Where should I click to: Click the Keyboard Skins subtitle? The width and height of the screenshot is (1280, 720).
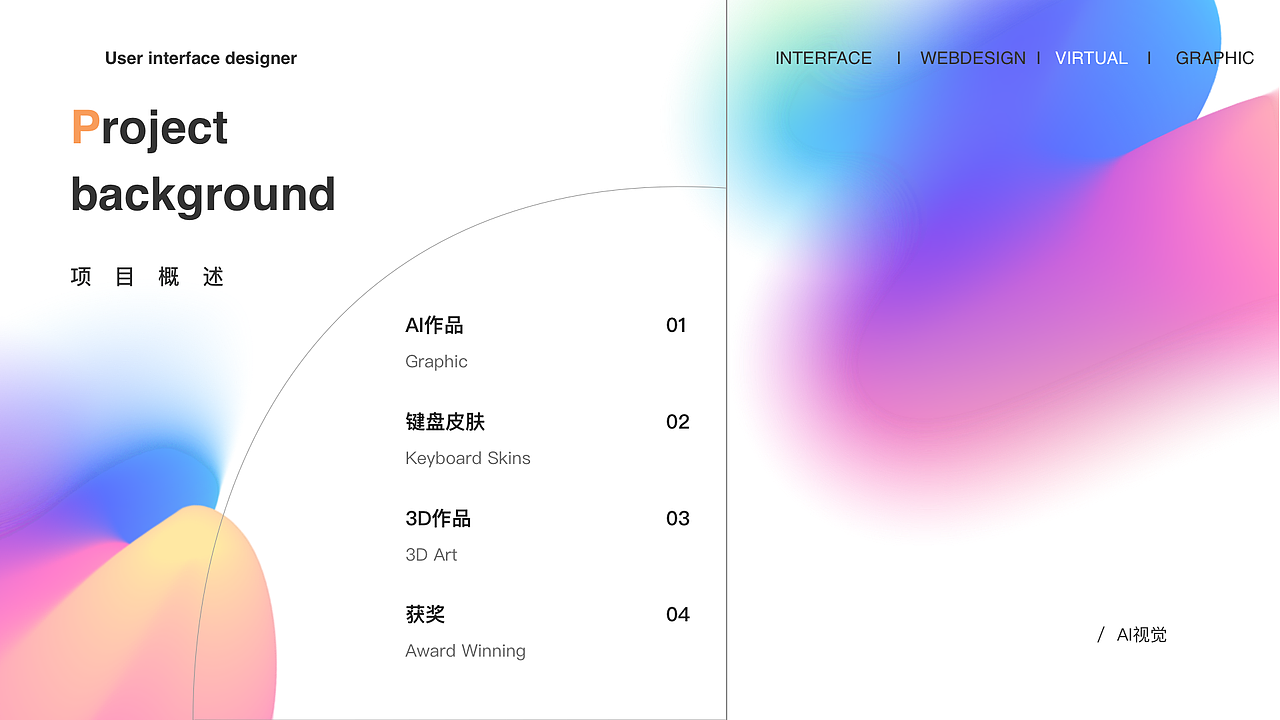468,458
